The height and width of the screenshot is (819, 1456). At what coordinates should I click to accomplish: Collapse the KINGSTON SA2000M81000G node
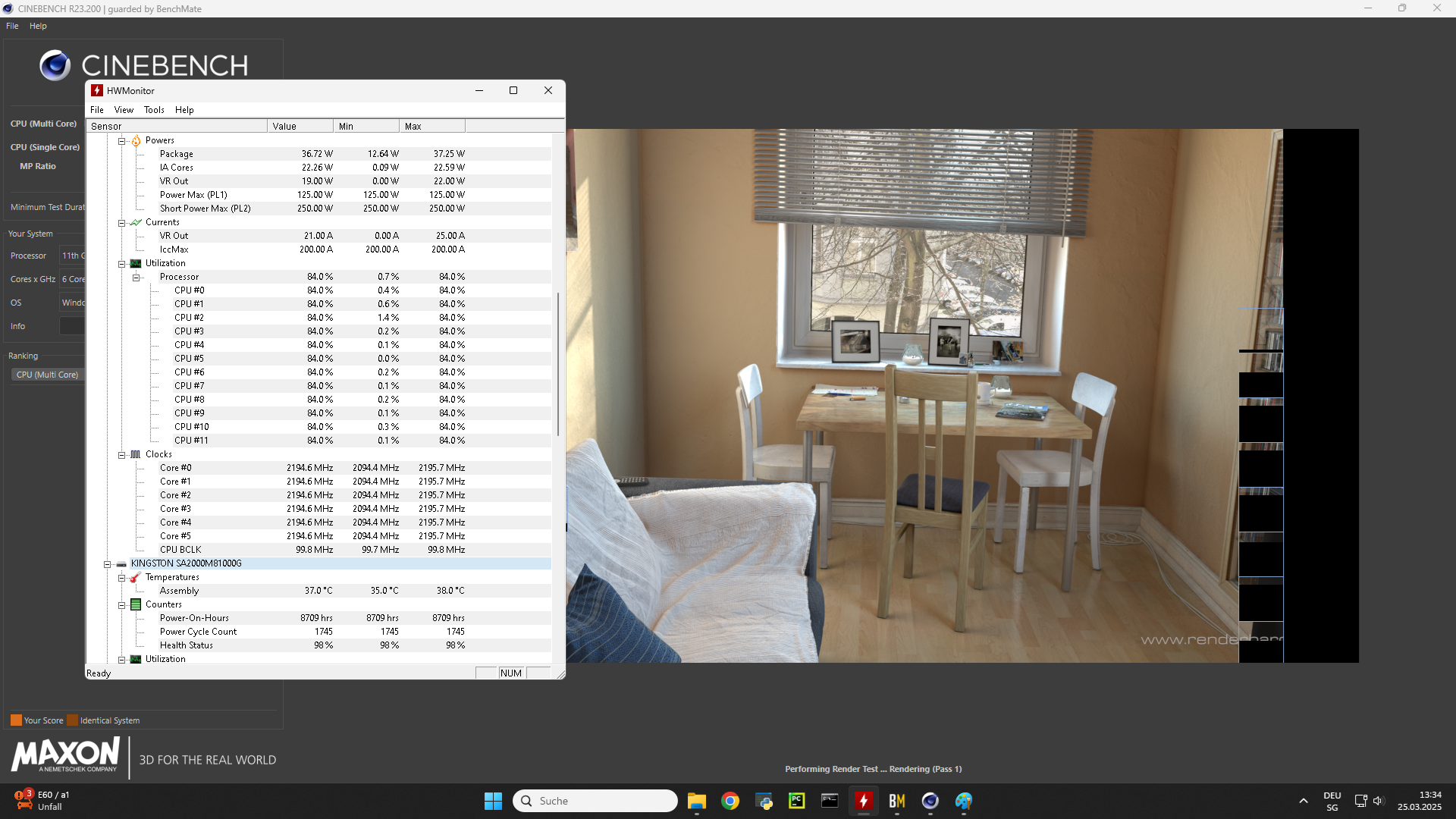pos(107,564)
